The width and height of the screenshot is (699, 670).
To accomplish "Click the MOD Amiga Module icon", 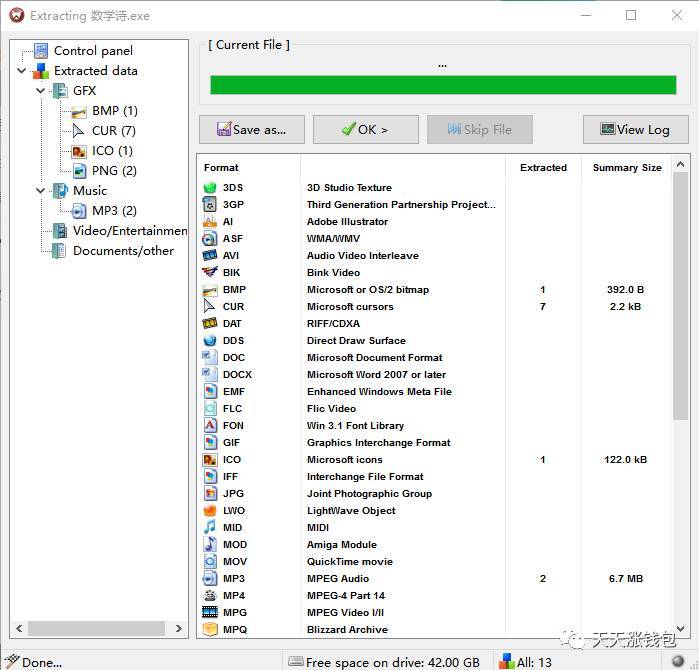I will tap(210, 544).
